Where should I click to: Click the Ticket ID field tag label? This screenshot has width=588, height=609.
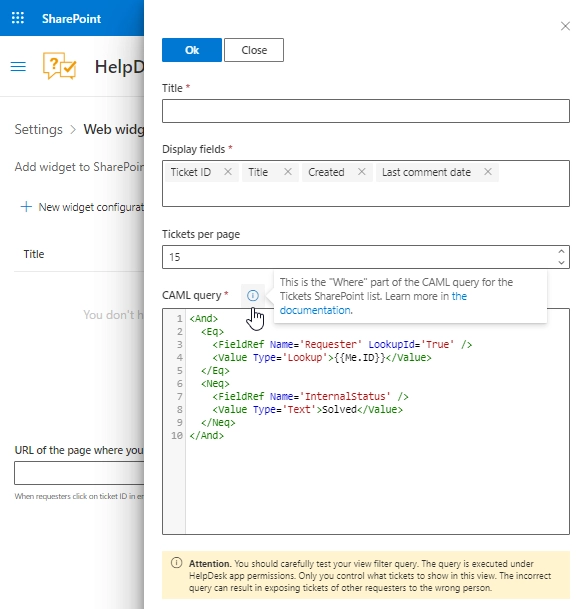pos(191,172)
